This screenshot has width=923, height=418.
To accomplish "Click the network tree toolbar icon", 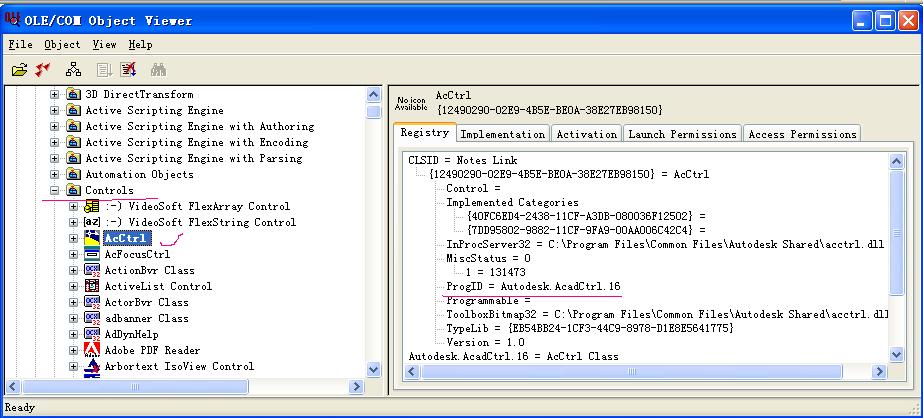I will [x=73, y=70].
